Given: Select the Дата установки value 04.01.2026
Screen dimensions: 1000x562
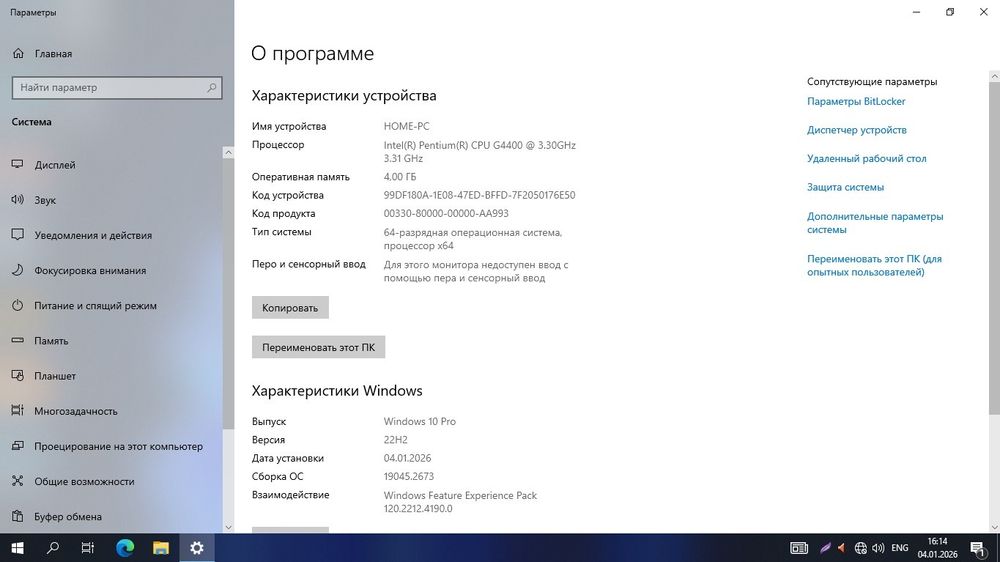Looking at the screenshot, I should coord(407,458).
